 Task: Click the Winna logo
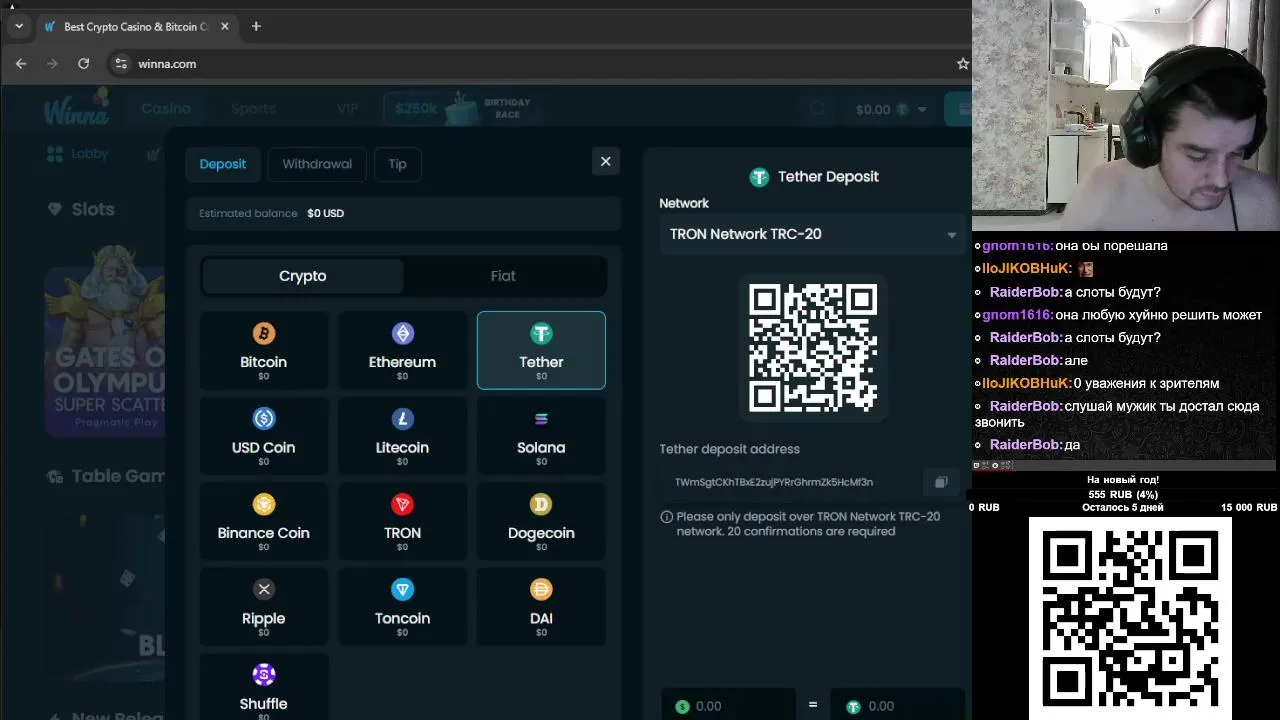click(76, 108)
